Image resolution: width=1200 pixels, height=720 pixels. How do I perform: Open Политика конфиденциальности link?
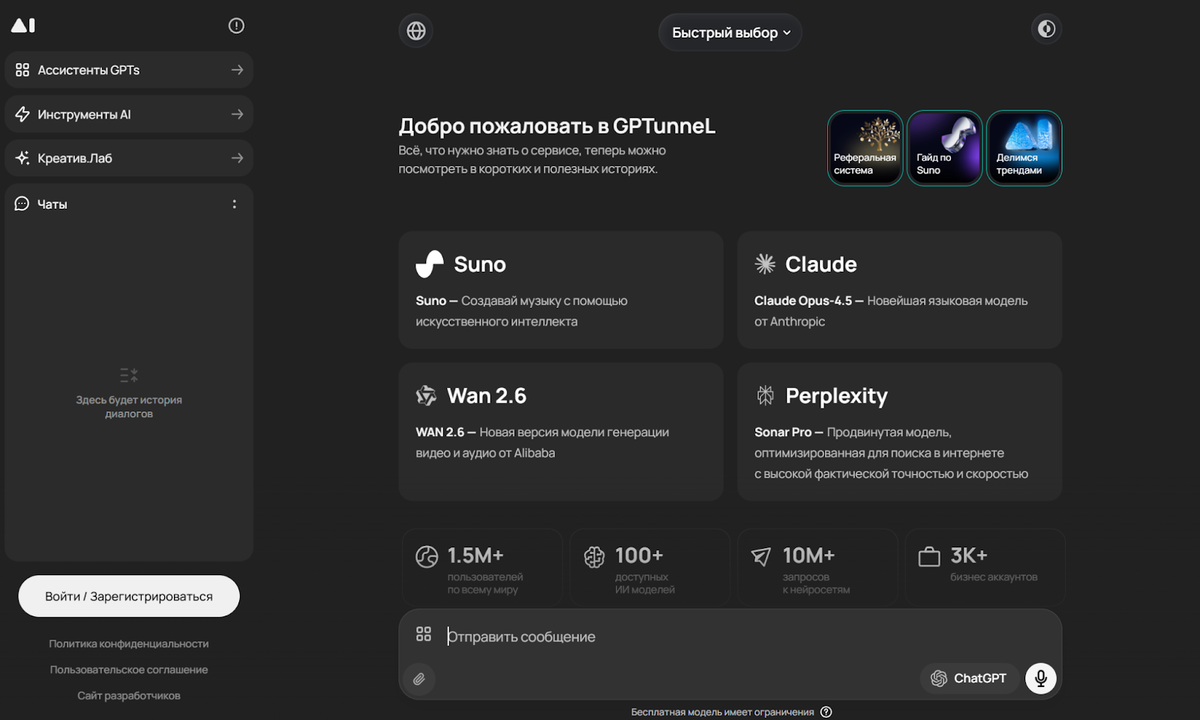(x=129, y=644)
